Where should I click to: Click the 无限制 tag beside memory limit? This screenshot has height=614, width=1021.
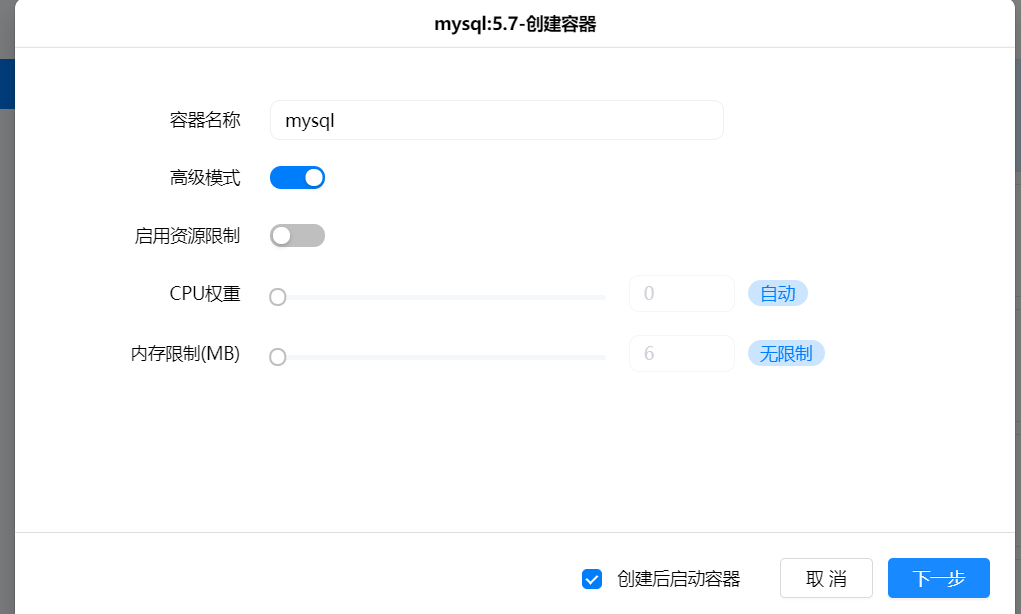786,354
